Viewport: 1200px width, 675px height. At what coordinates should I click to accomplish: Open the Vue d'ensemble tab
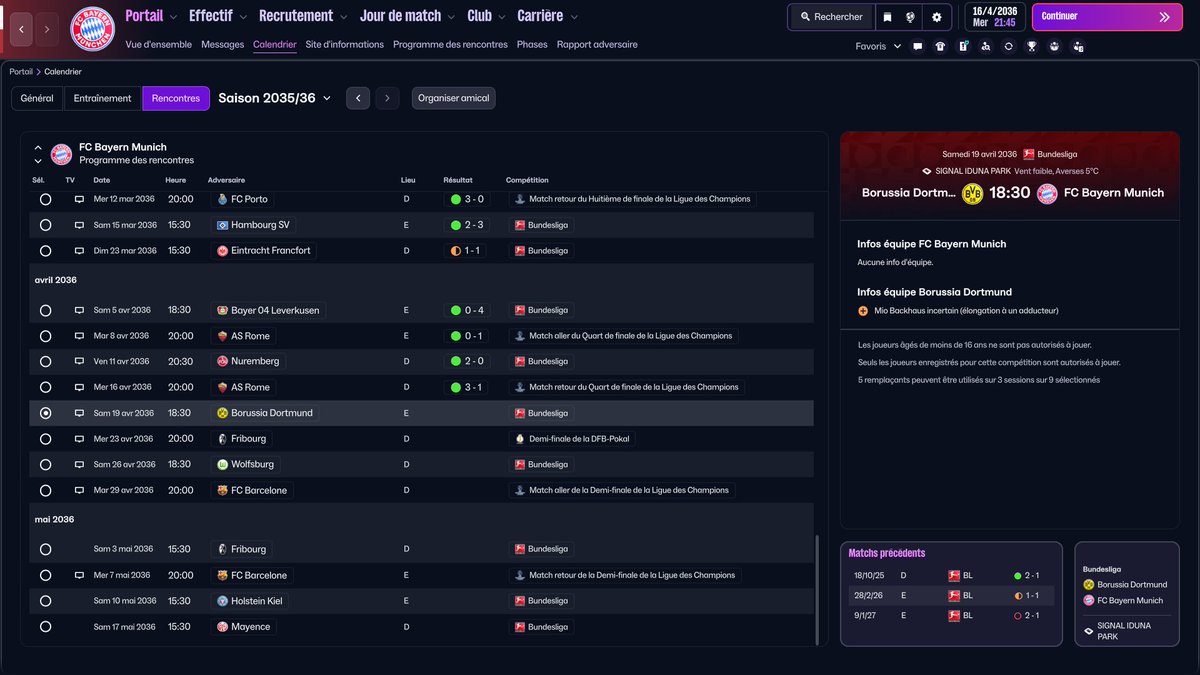[159, 45]
